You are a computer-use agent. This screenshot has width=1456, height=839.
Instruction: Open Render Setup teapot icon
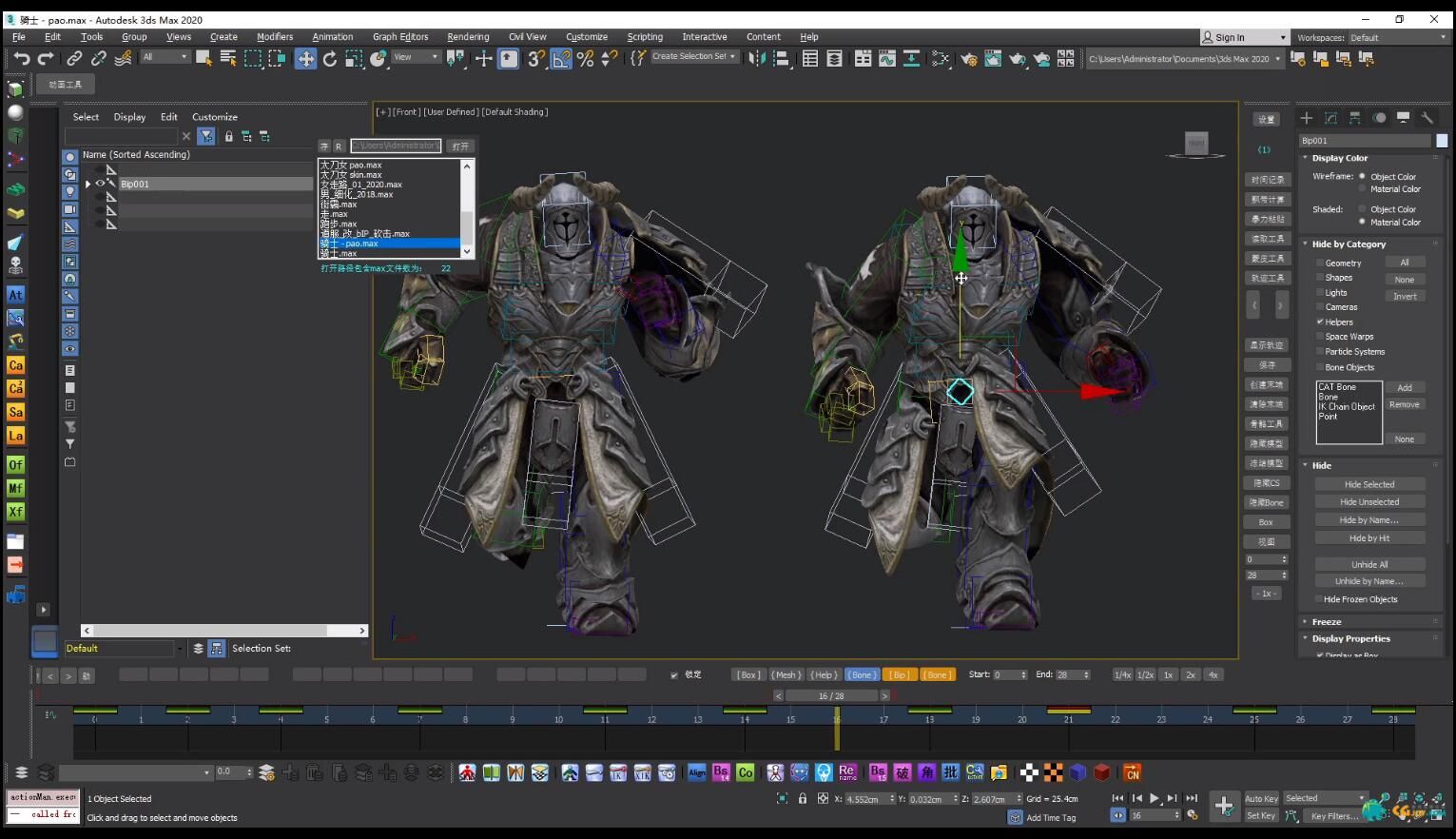[x=969, y=59]
